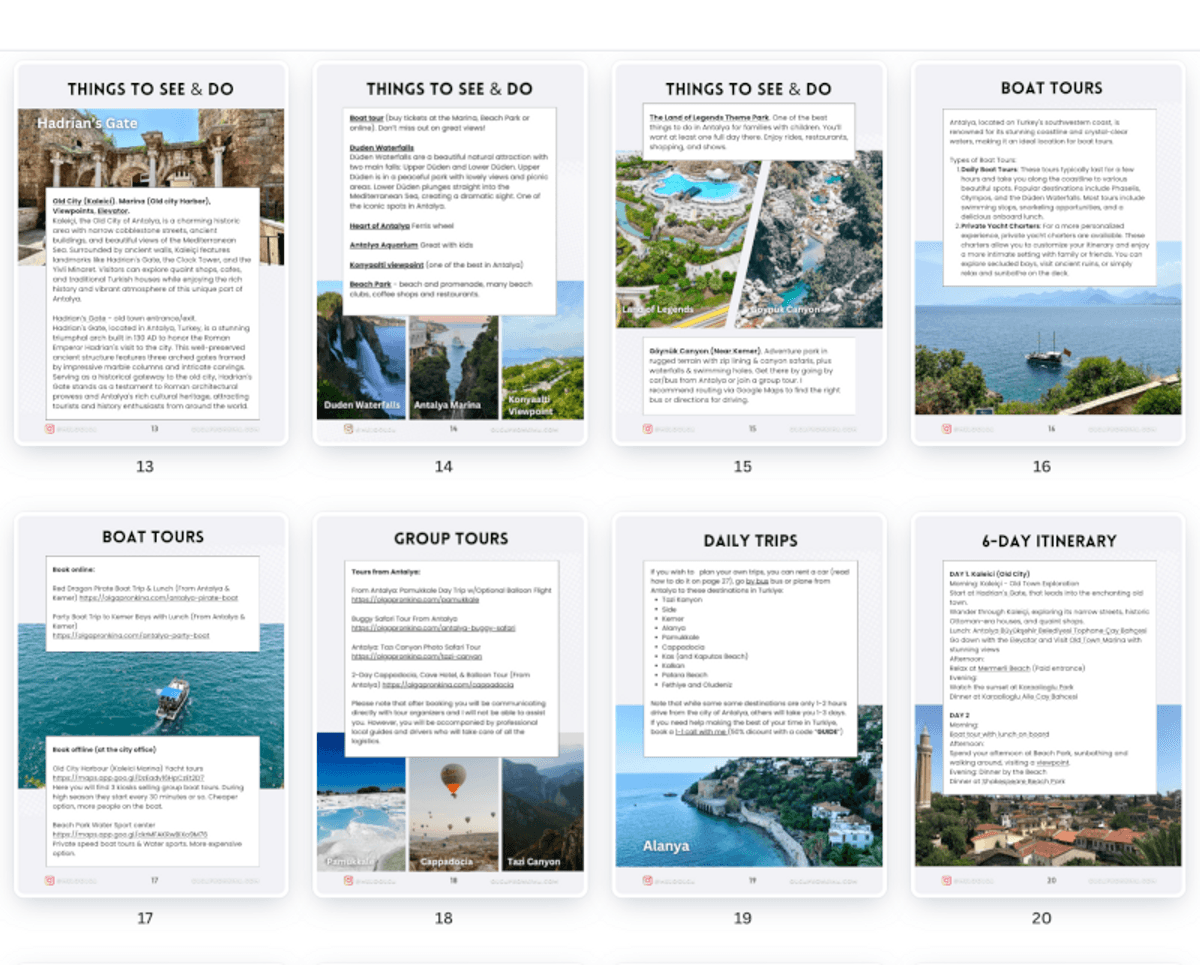Click the page number 14 label
The width and height of the screenshot is (1200, 965).
444,466
